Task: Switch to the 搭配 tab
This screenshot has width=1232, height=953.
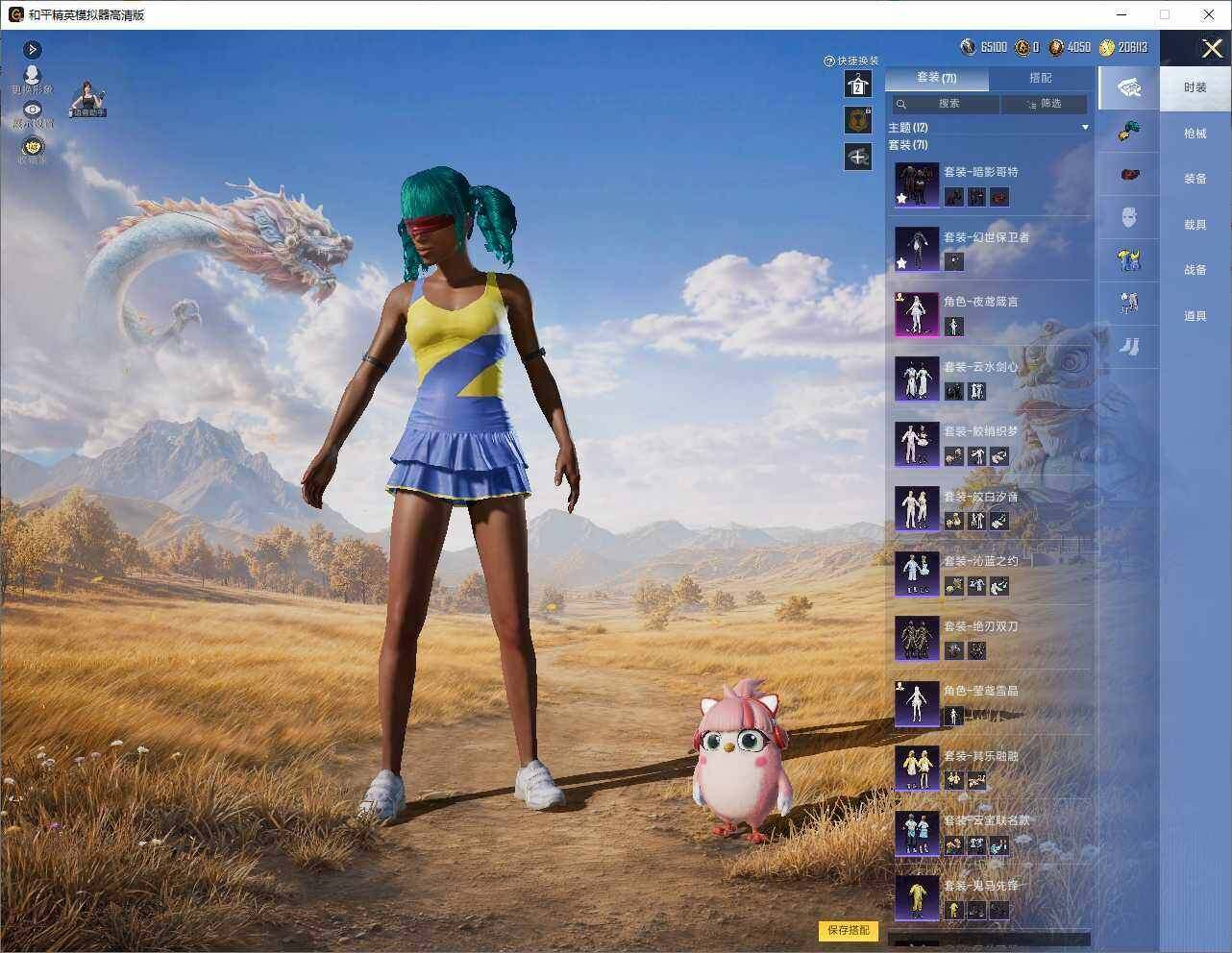Action: point(1040,78)
